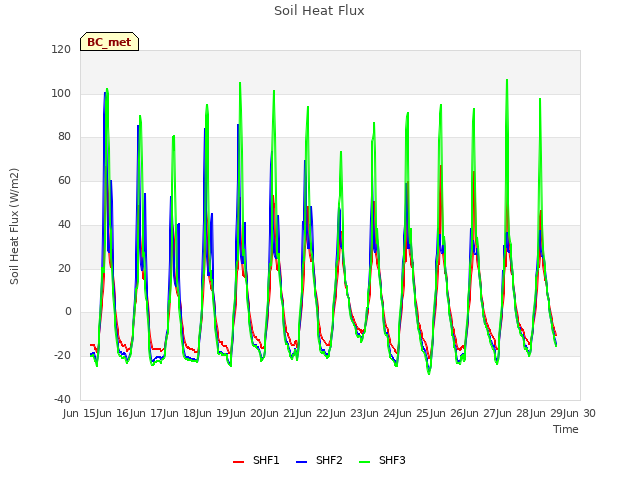Image resolution: width=640 pixels, height=480 pixels.
Task: Click the 0 y-axis tick label
Action: coord(68,312)
